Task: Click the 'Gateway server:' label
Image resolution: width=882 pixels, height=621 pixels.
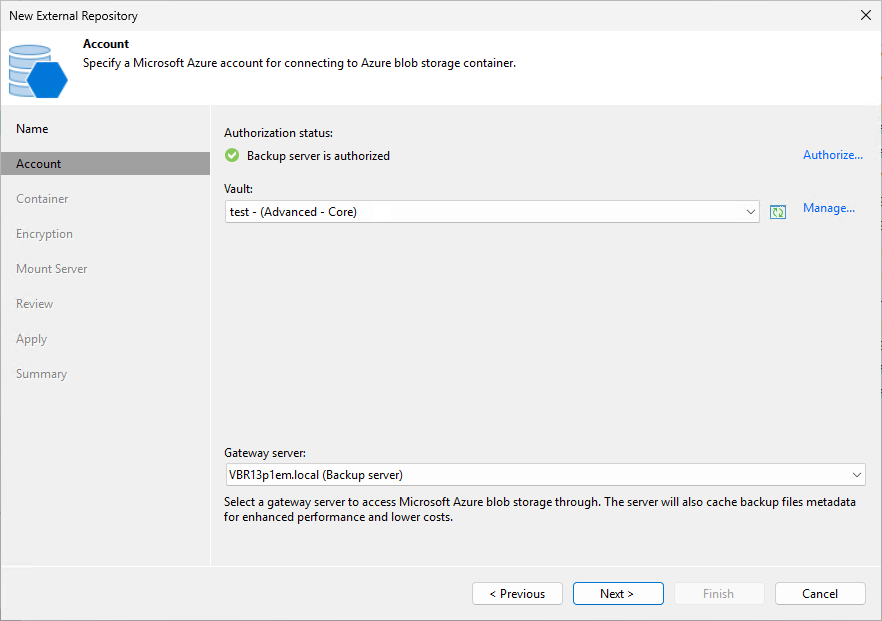Action: 265,453
